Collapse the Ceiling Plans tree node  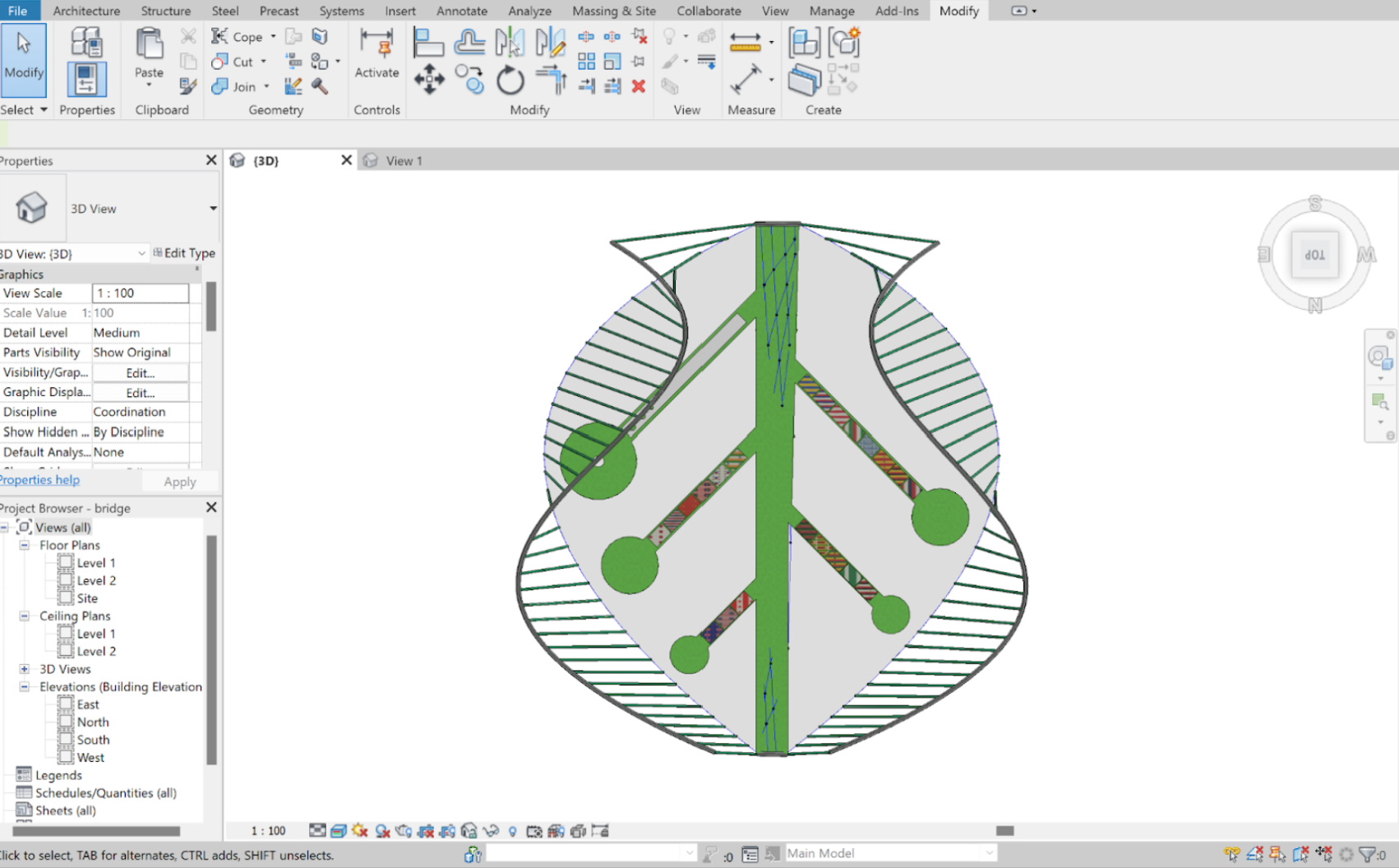pyautogui.click(x=25, y=616)
